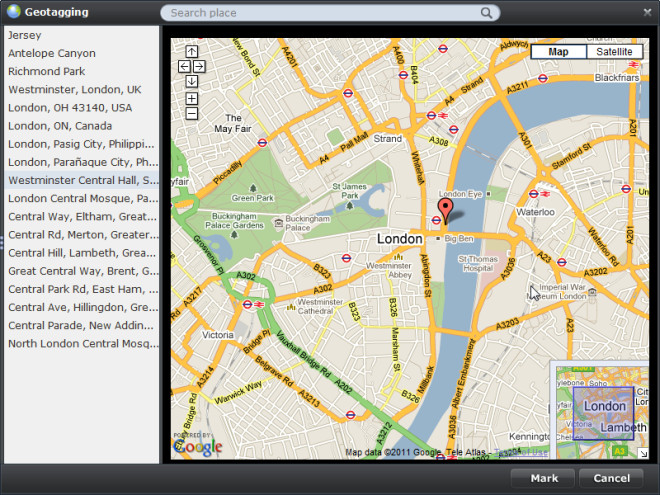Click the red location marker pin
660x495 pixels.
click(x=445, y=211)
